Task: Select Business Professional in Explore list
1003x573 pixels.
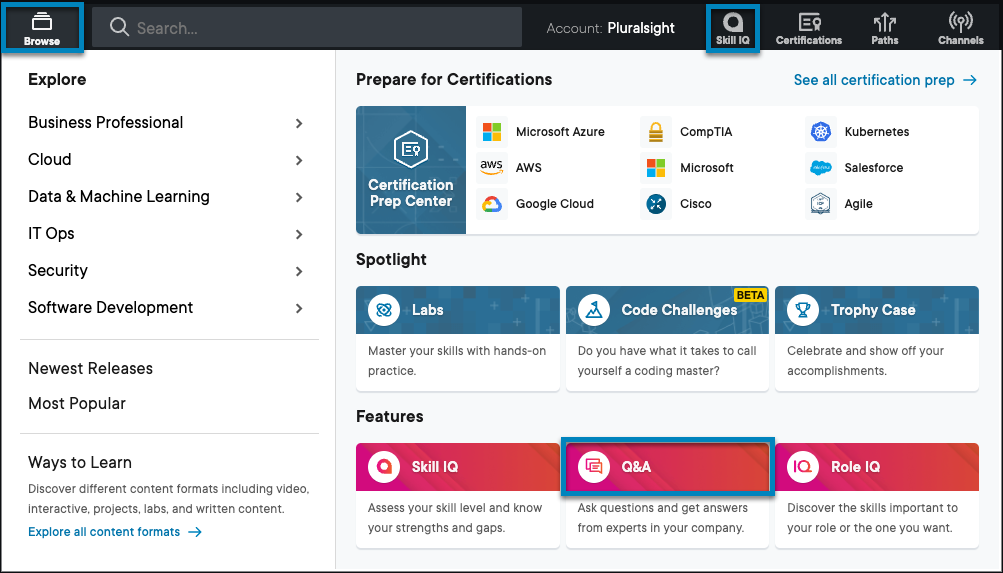Action: 106,122
